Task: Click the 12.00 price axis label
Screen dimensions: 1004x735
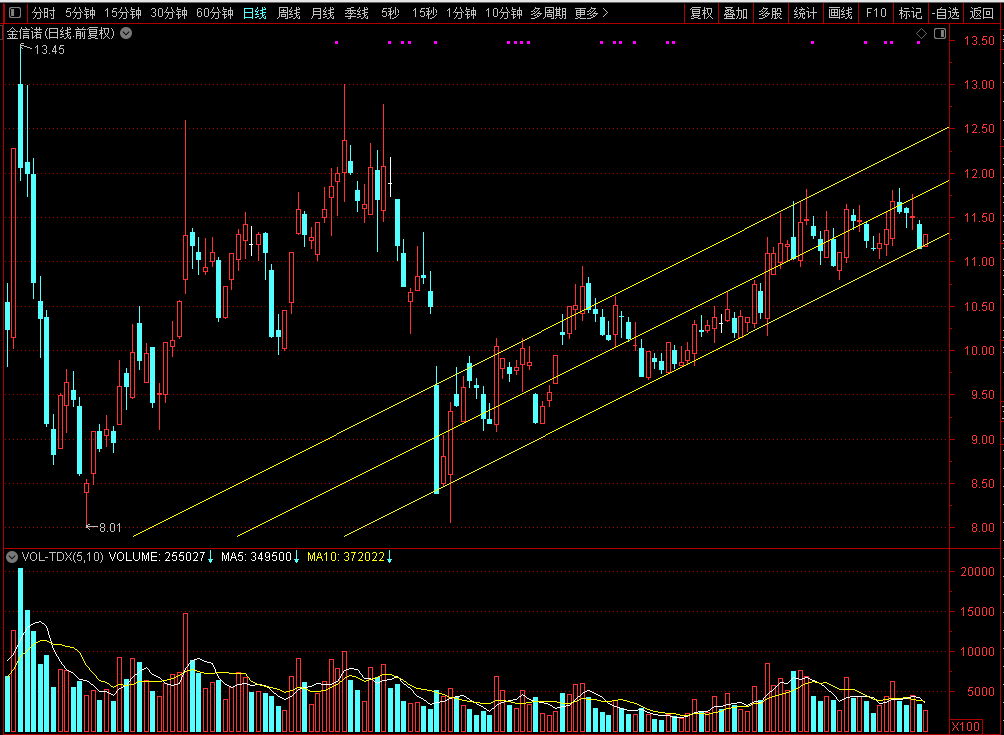Action: pos(979,174)
